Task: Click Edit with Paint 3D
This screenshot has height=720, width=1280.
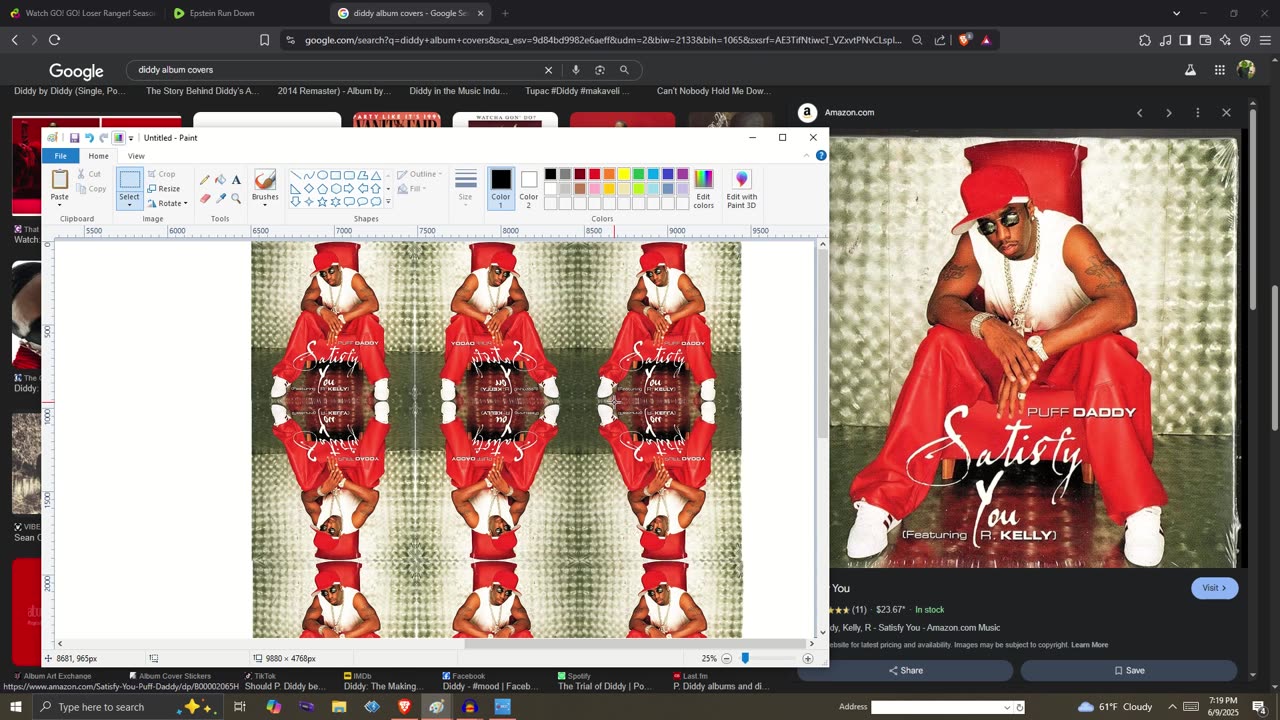Action: click(742, 189)
